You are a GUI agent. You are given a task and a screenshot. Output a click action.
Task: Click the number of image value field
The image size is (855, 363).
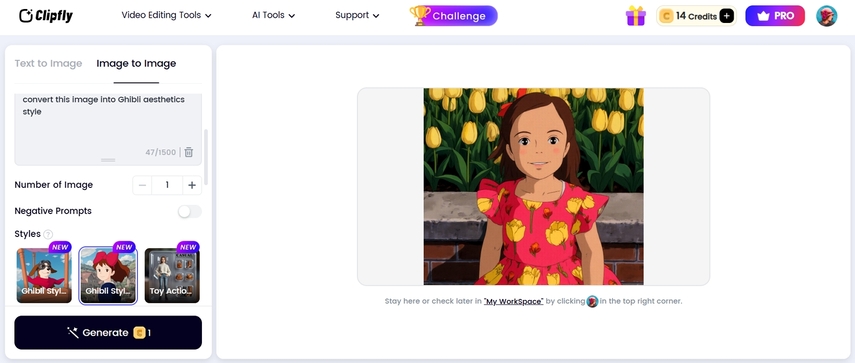point(167,185)
